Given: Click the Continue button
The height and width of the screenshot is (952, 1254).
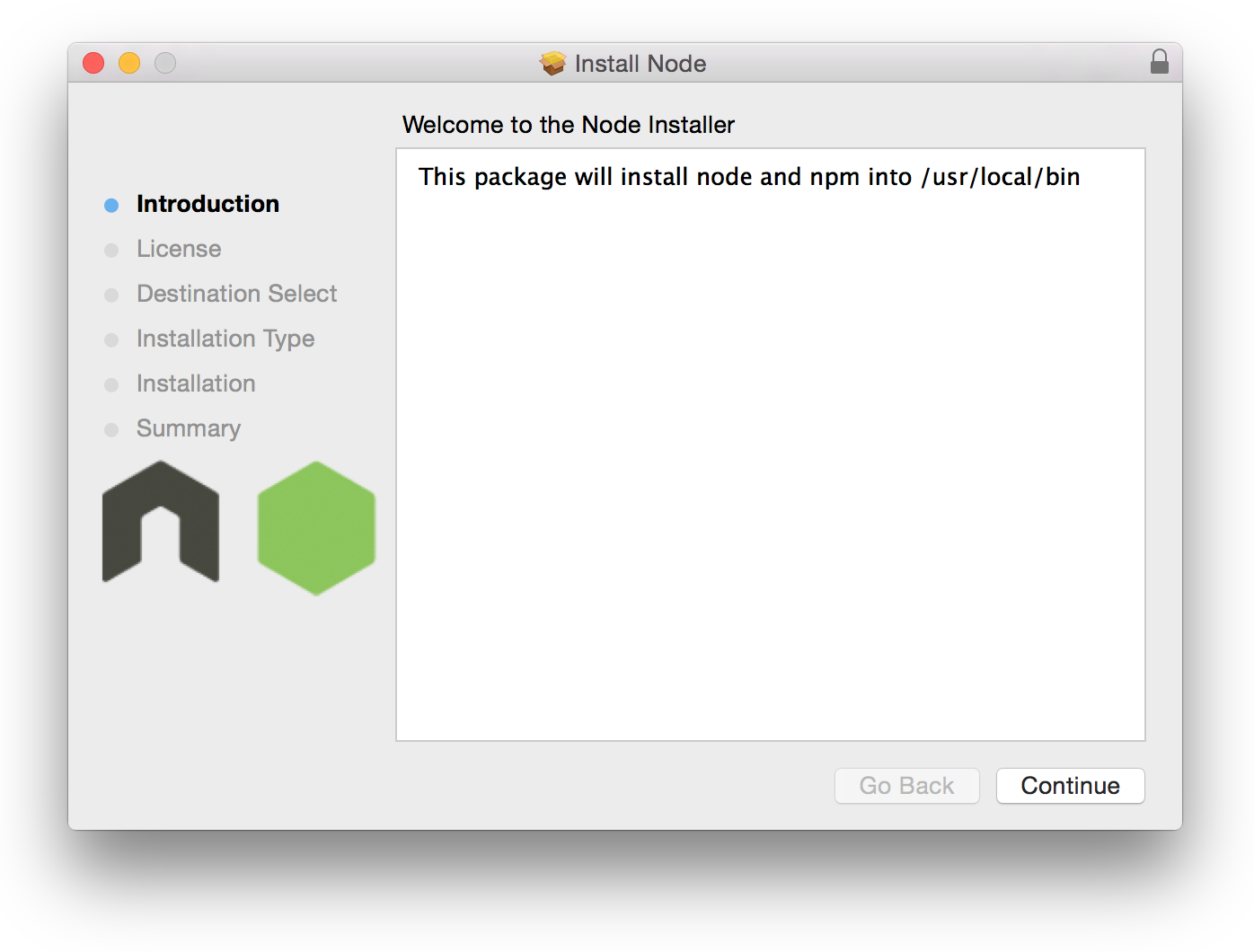Looking at the screenshot, I should click(1070, 786).
